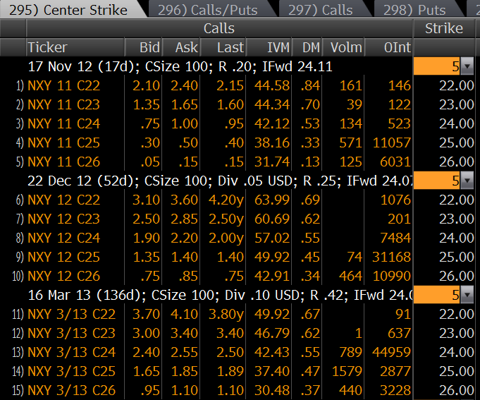The height and width of the screenshot is (400, 480).
Task: Click last price 3.80y
Action: tap(226, 314)
